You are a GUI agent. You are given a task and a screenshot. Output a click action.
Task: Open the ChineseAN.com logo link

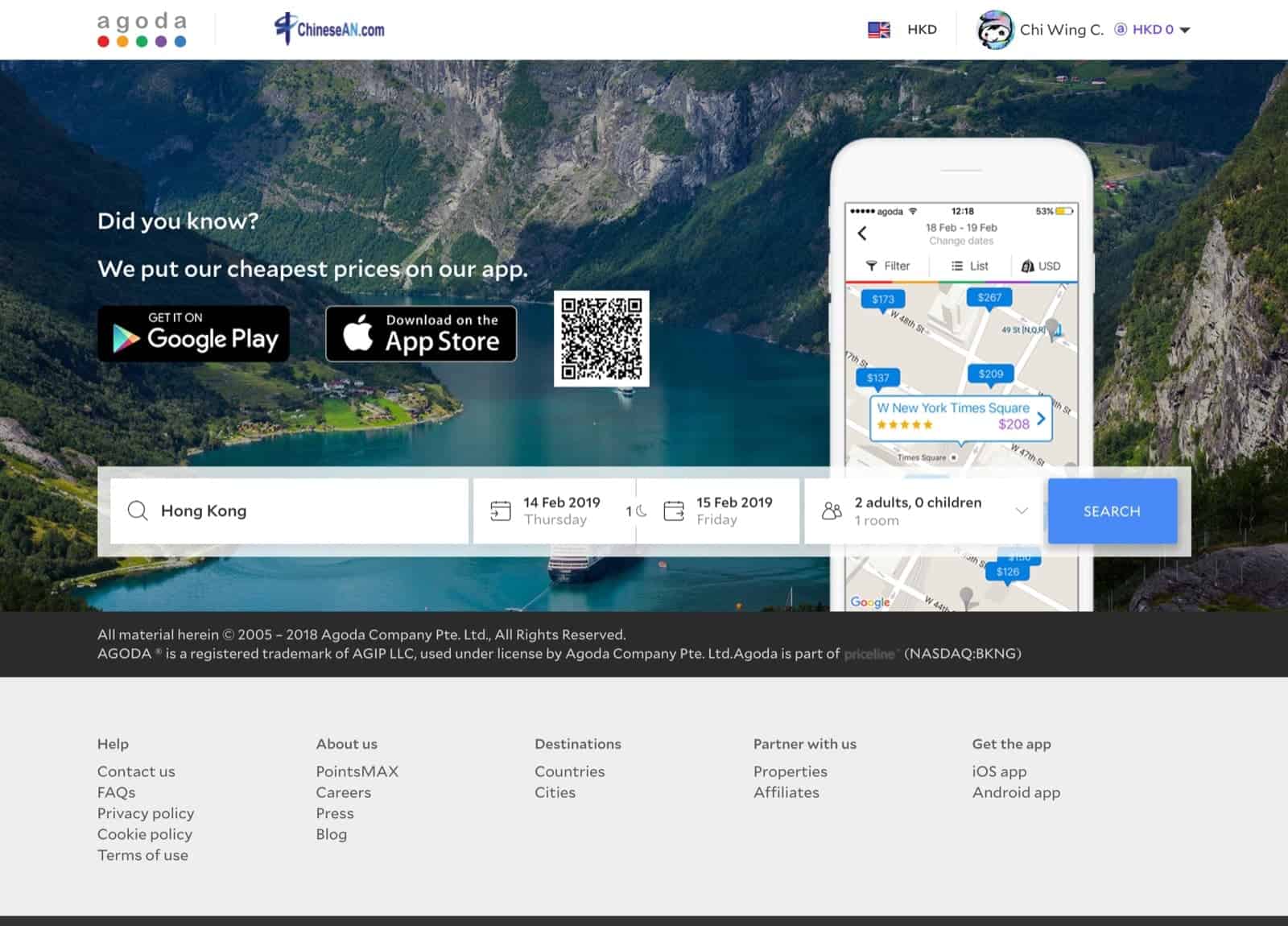pyautogui.click(x=329, y=30)
